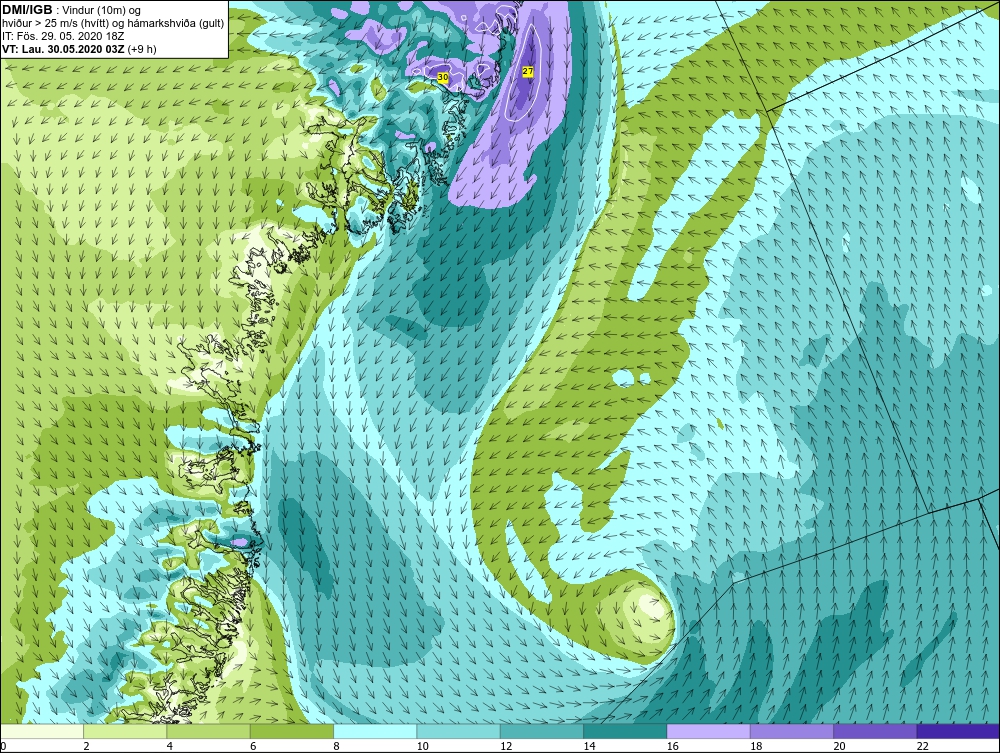Screen dimensions: 1000x753
Task: Click the yellow gust label 30
Action: pyautogui.click(x=443, y=77)
